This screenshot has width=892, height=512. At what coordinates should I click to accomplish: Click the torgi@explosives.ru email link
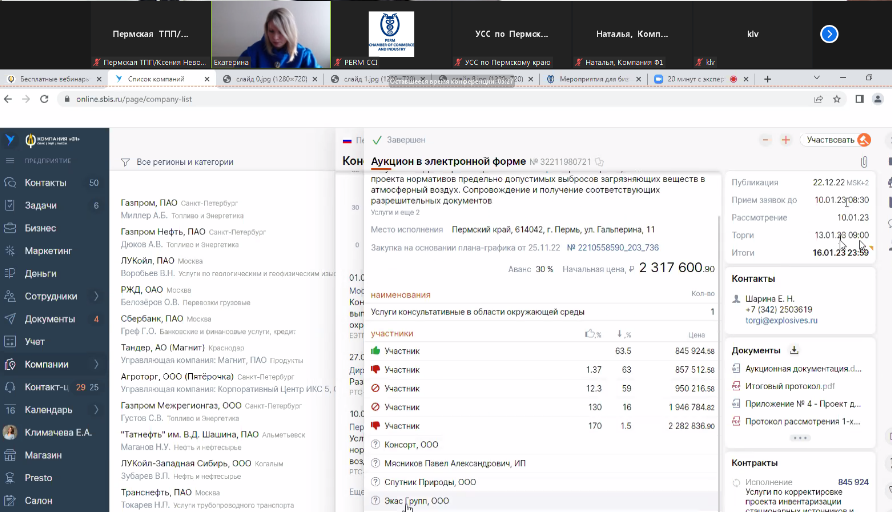coord(781,320)
